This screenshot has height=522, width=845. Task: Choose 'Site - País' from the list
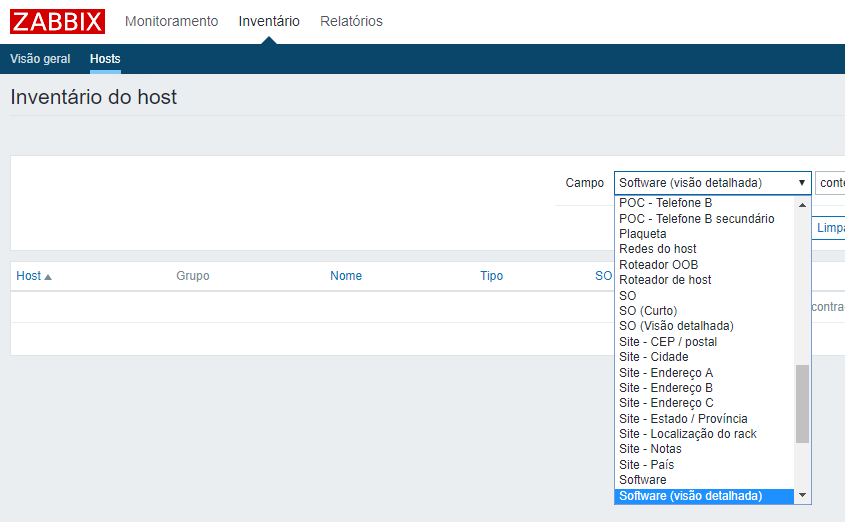pos(647,465)
